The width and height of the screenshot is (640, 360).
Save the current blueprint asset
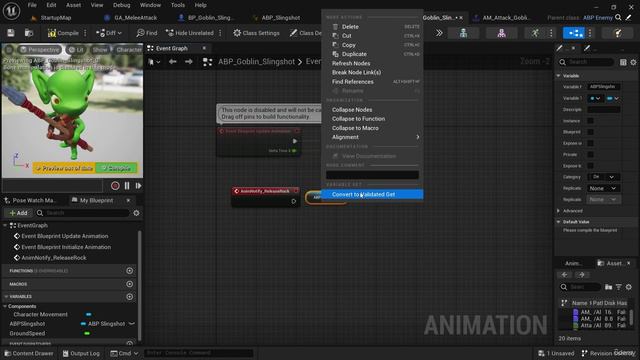(x=11, y=33)
